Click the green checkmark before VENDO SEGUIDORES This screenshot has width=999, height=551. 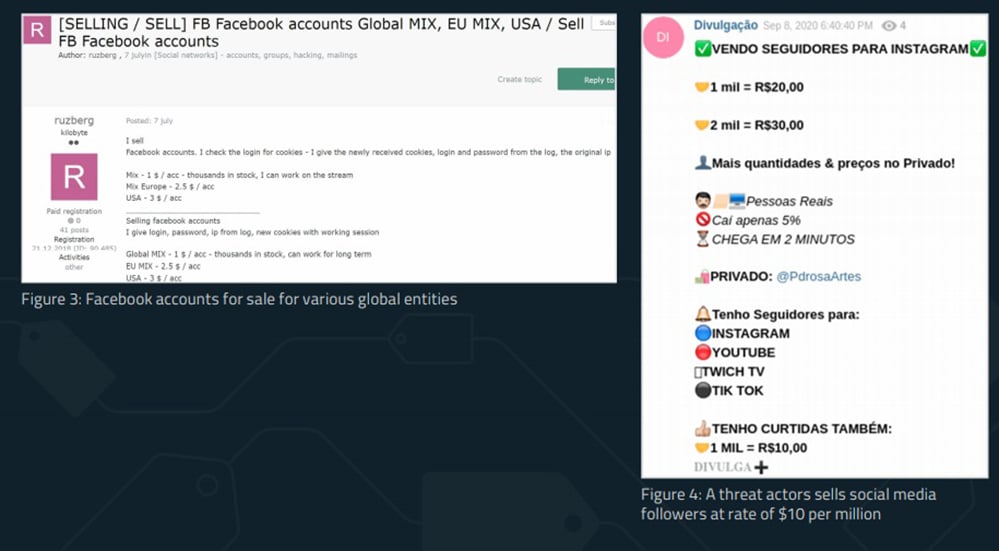coord(702,49)
